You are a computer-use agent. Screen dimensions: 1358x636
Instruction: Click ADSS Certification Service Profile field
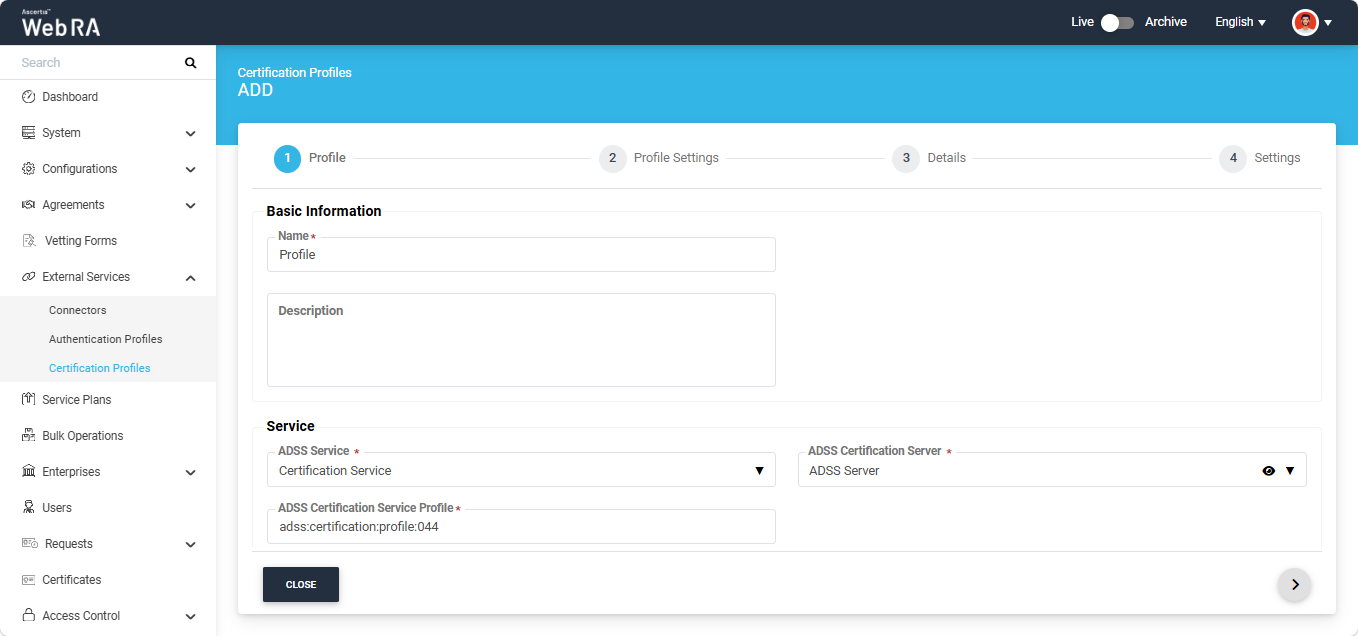tap(521, 527)
